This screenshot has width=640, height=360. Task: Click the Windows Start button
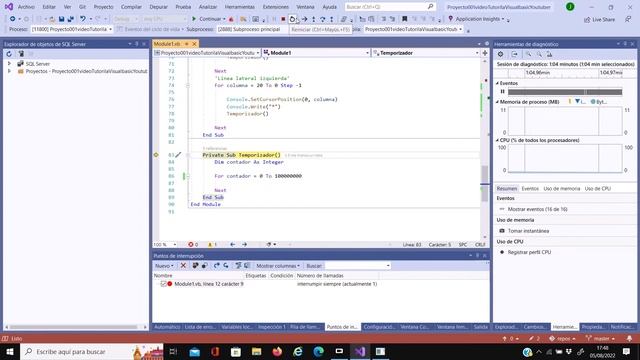click(10, 351)
